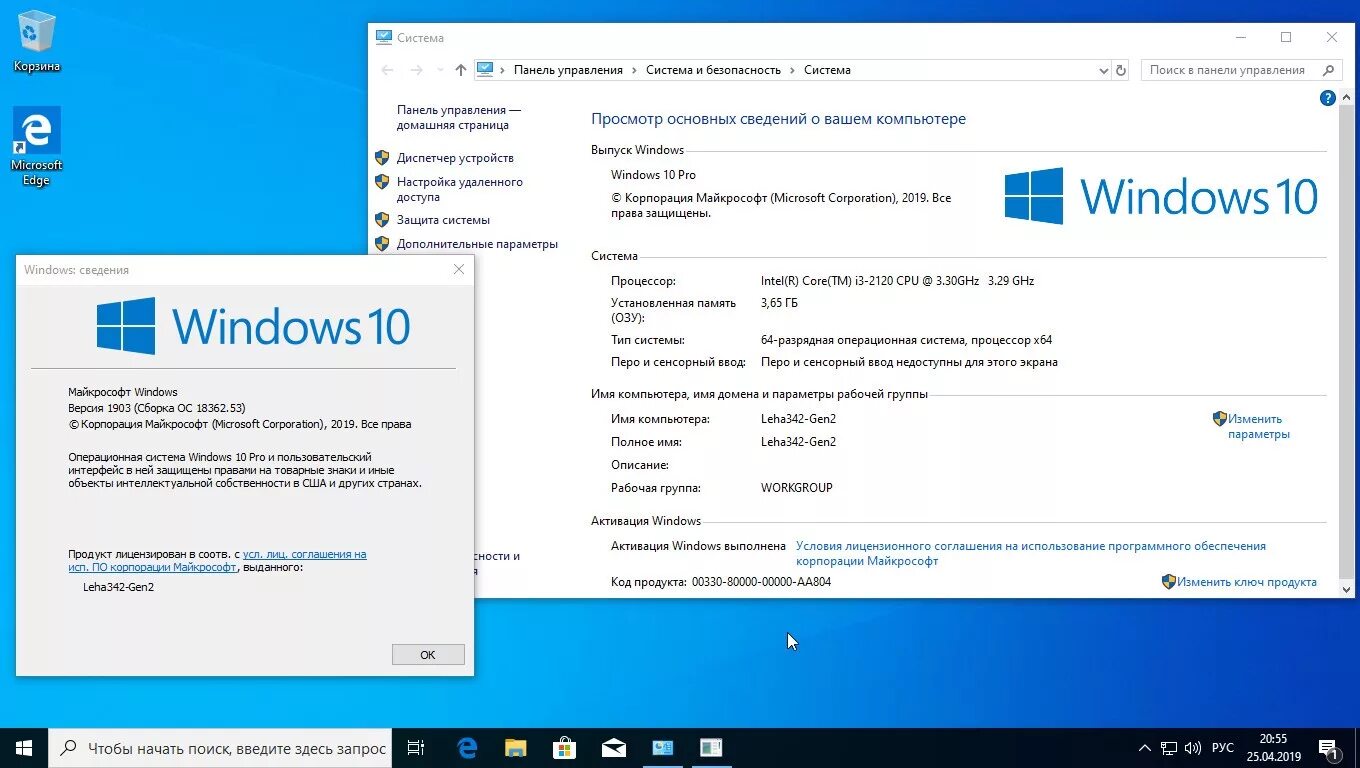
Task: Open Дополнительные параметры from the sidebar
Action: pos(477,244)
